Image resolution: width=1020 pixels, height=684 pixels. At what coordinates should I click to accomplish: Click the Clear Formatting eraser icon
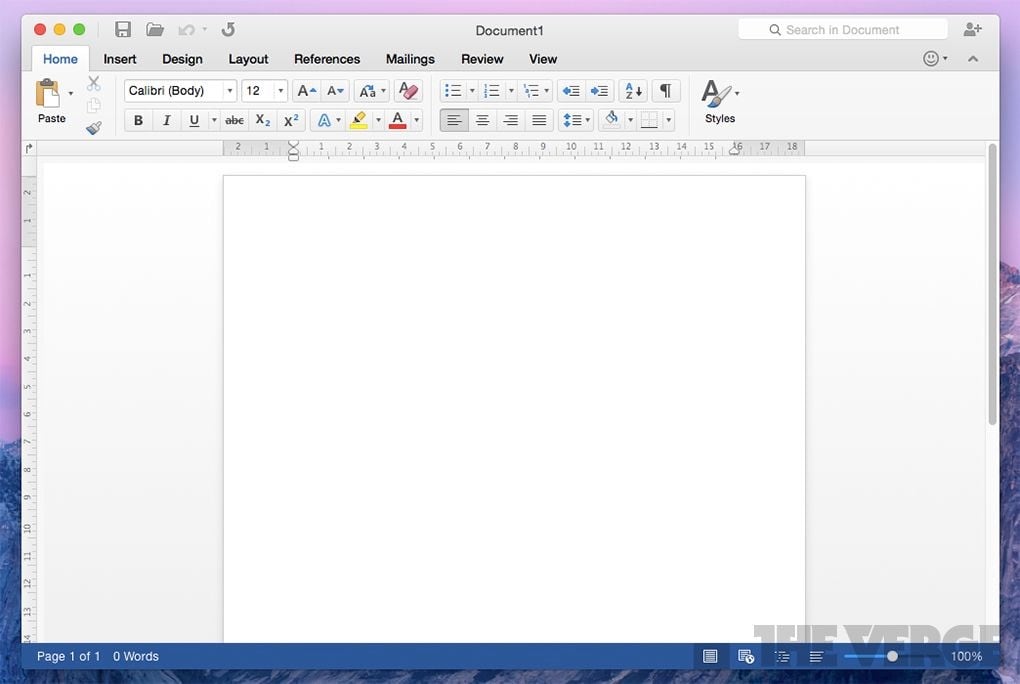pos(407,91)
